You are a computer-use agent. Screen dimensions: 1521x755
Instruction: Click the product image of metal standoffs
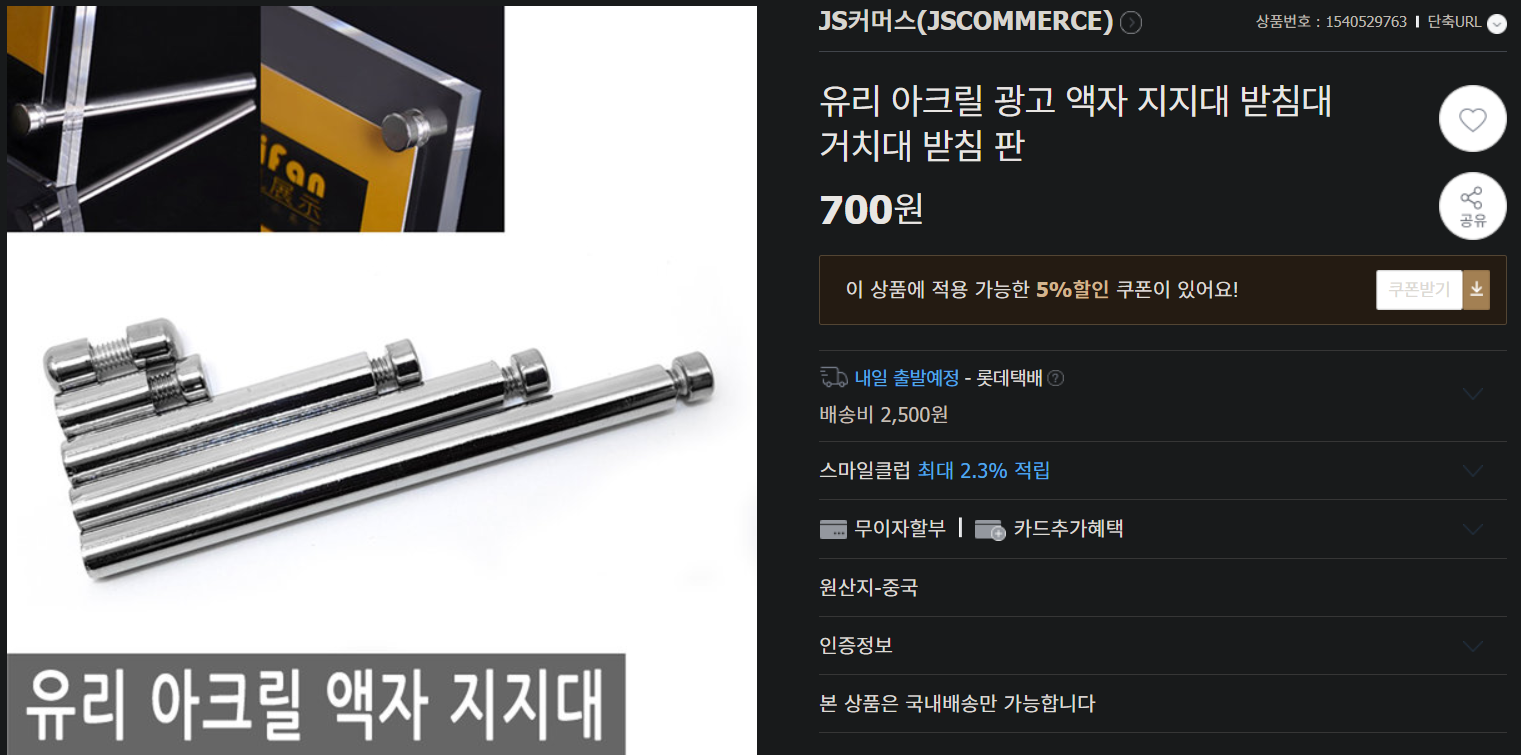[x=382, y=380]
